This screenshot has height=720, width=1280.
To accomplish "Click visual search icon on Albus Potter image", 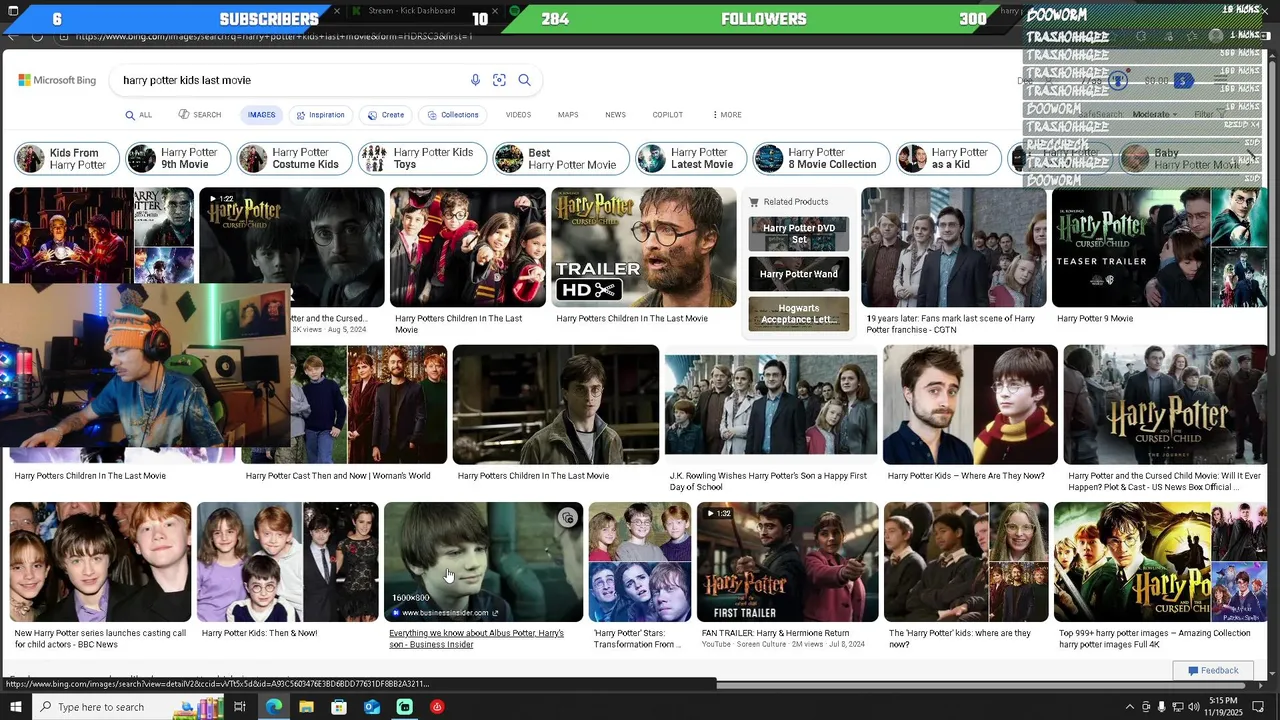I will (x=568, y=517).
